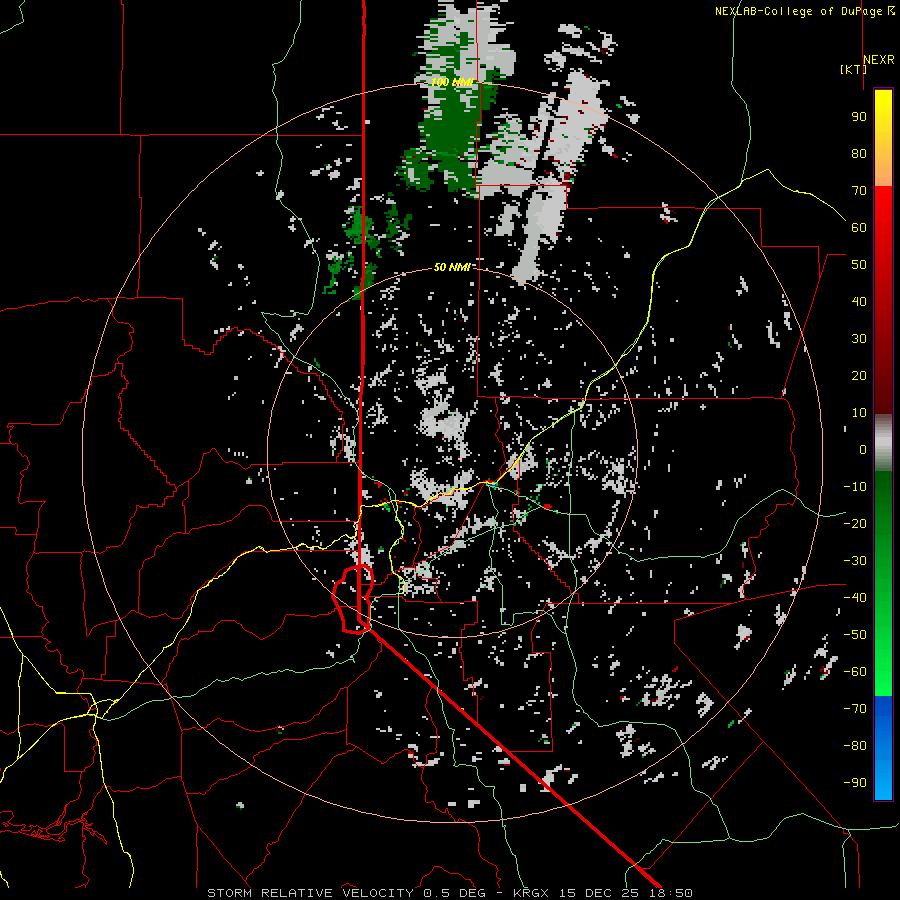Click the 60 scale value label

tap(859, 227)
